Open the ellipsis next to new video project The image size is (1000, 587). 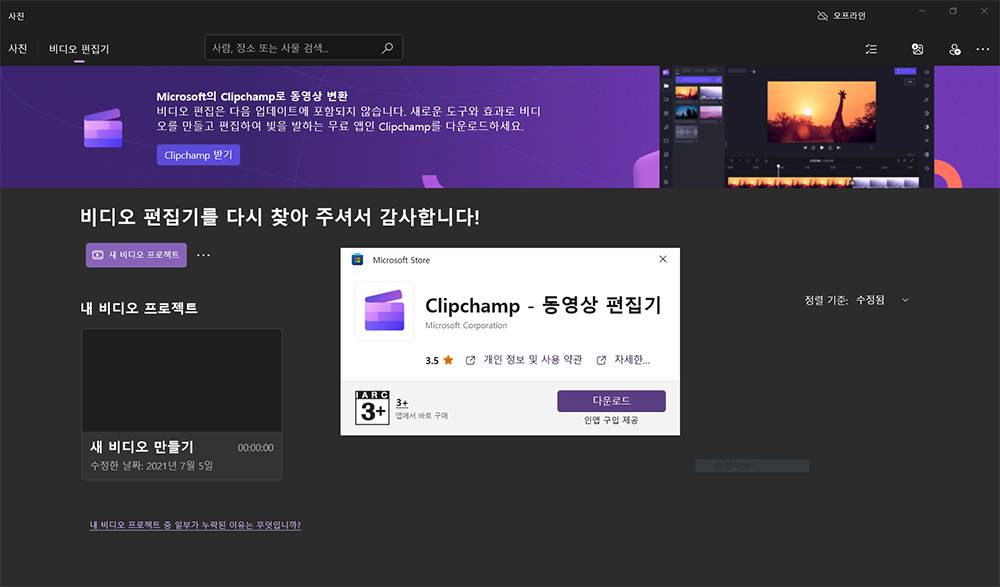(203, 255)
